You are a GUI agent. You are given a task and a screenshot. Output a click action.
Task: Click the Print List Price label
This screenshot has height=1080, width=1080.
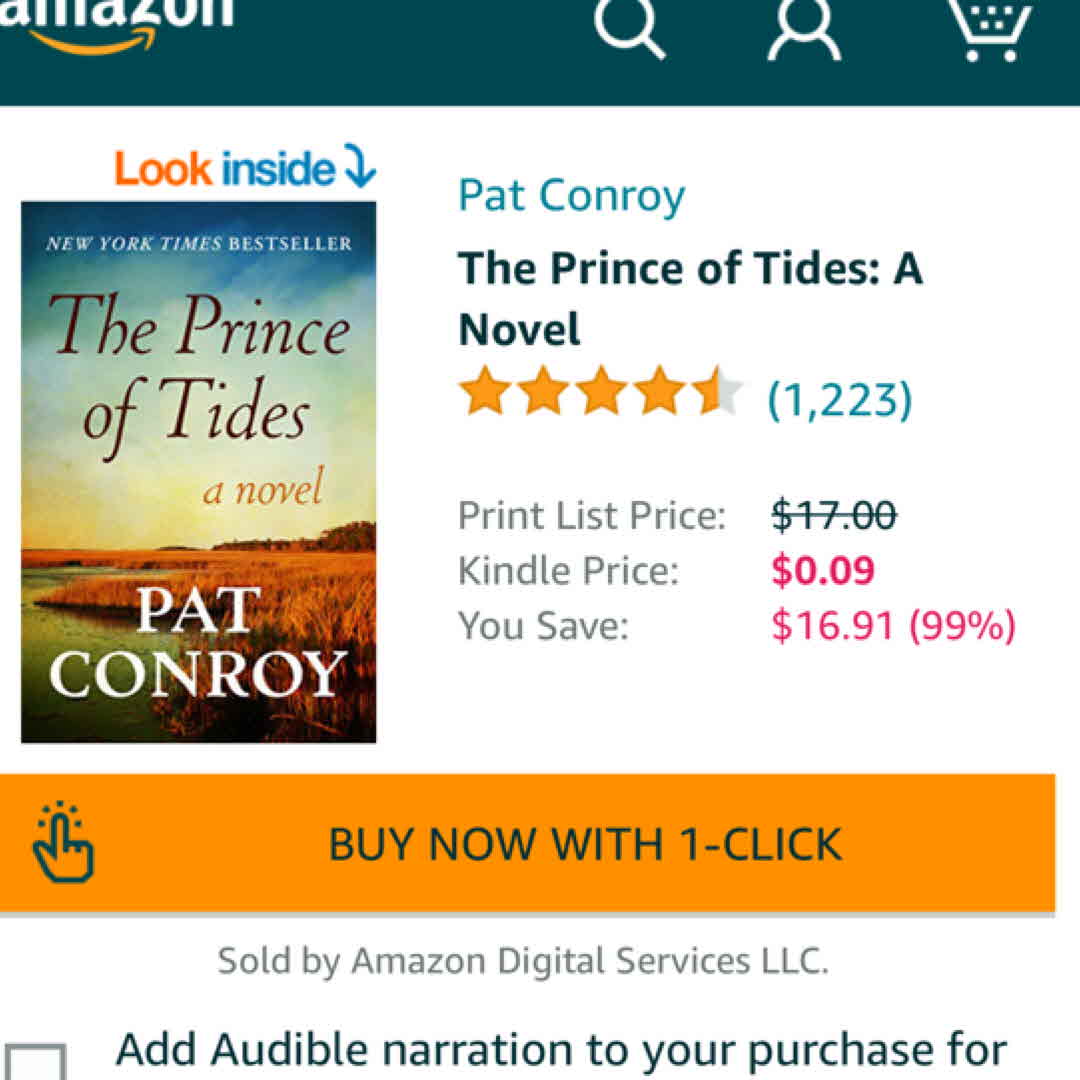tap(592, 516)
